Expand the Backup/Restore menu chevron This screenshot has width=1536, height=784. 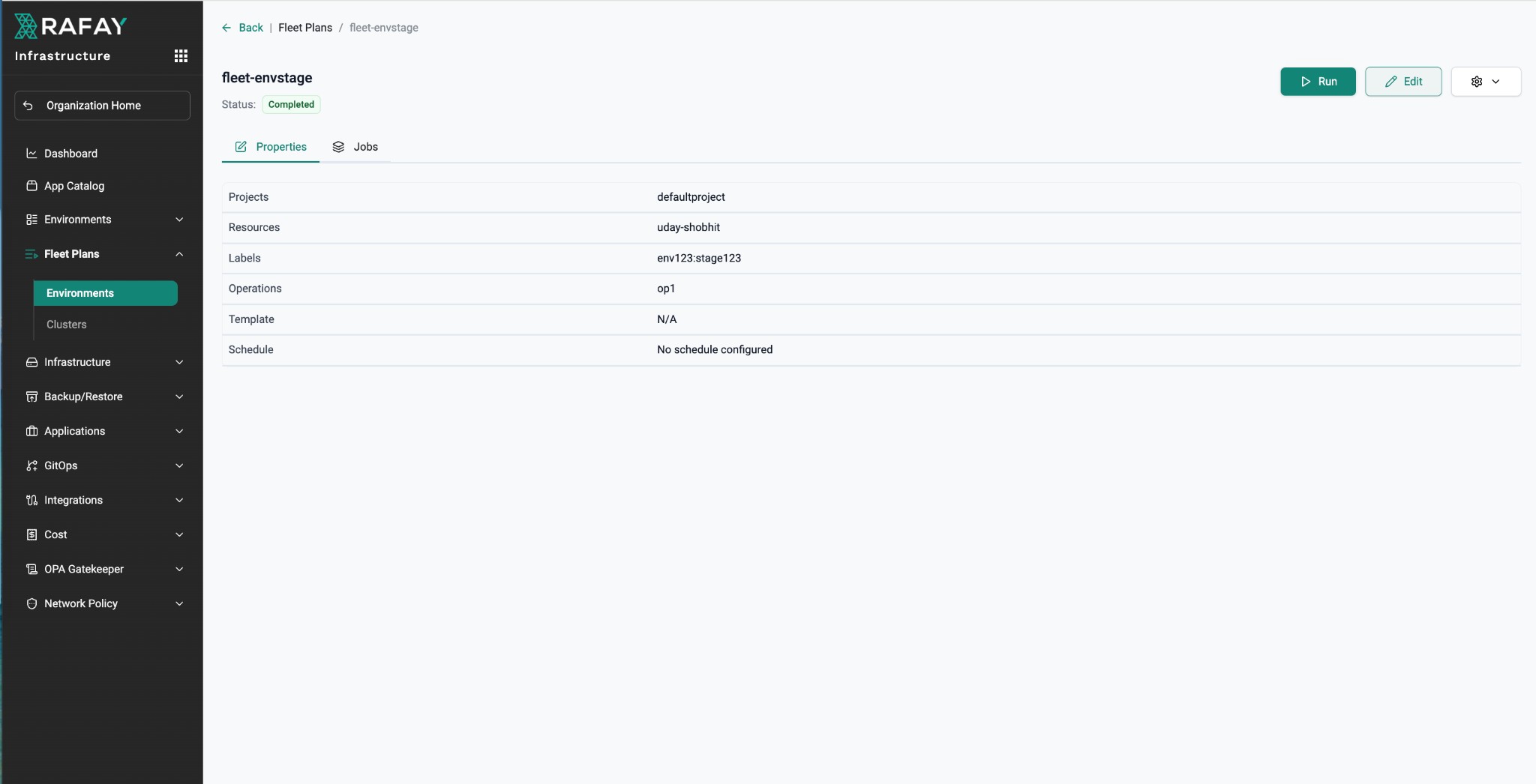pos(179,396)
